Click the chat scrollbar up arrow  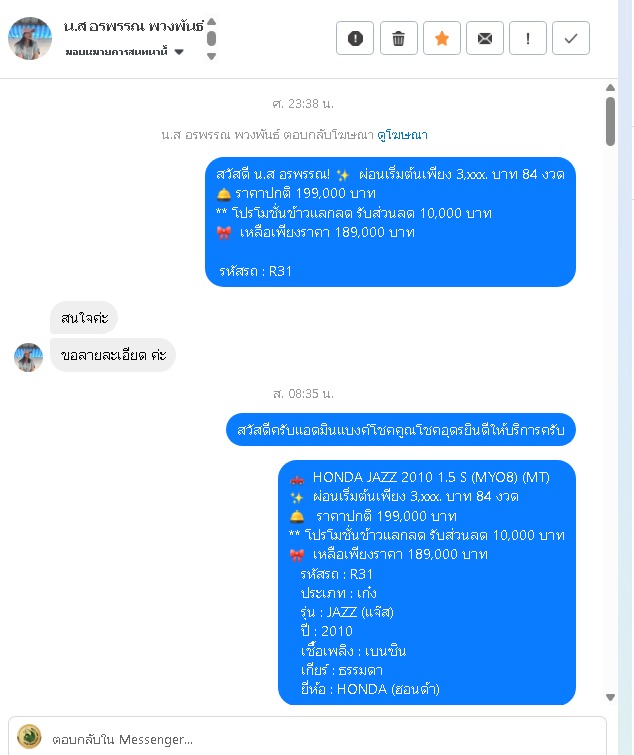click(x=610, y=88)
